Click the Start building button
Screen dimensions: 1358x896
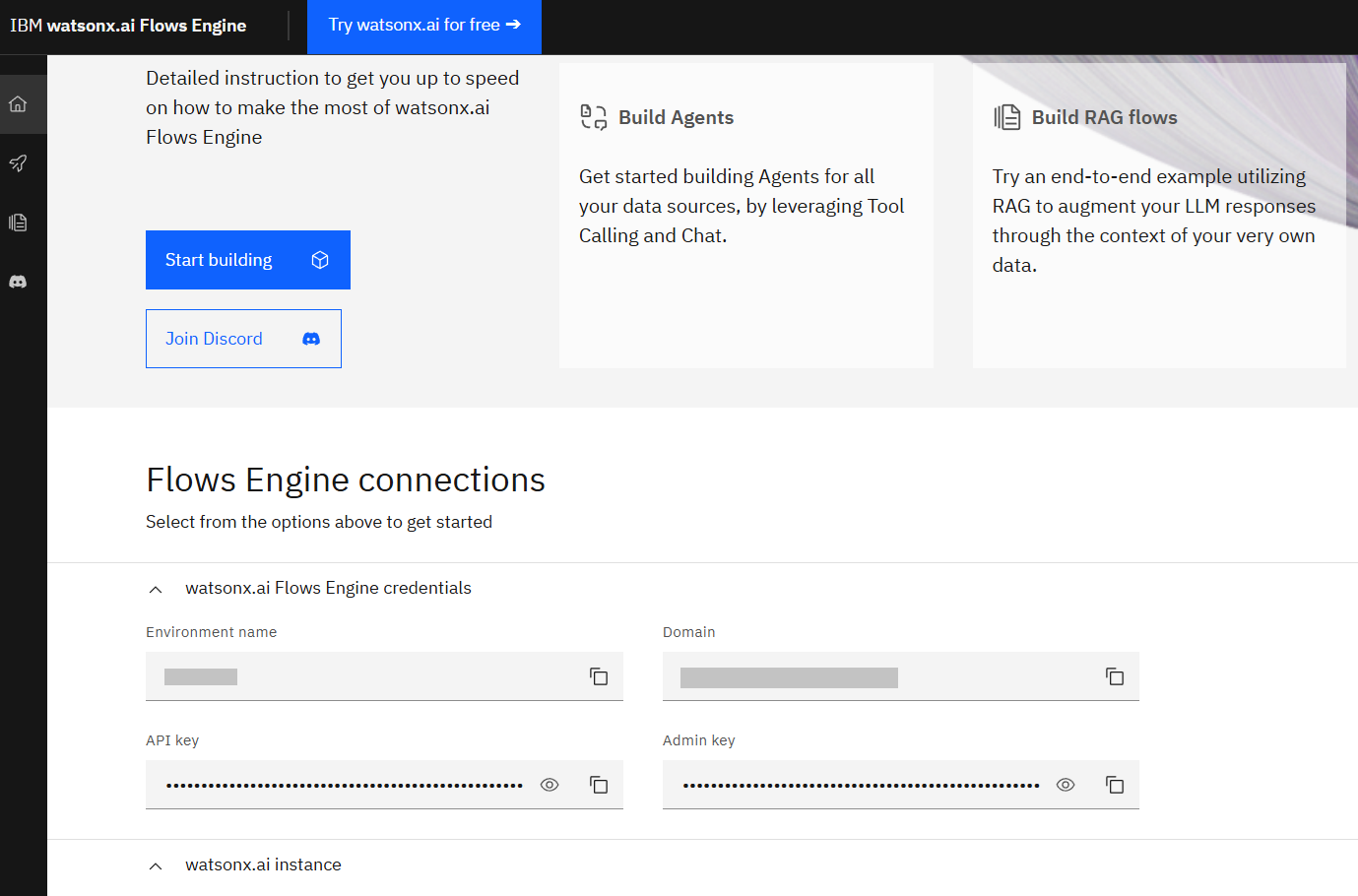[x=248, y=260]
